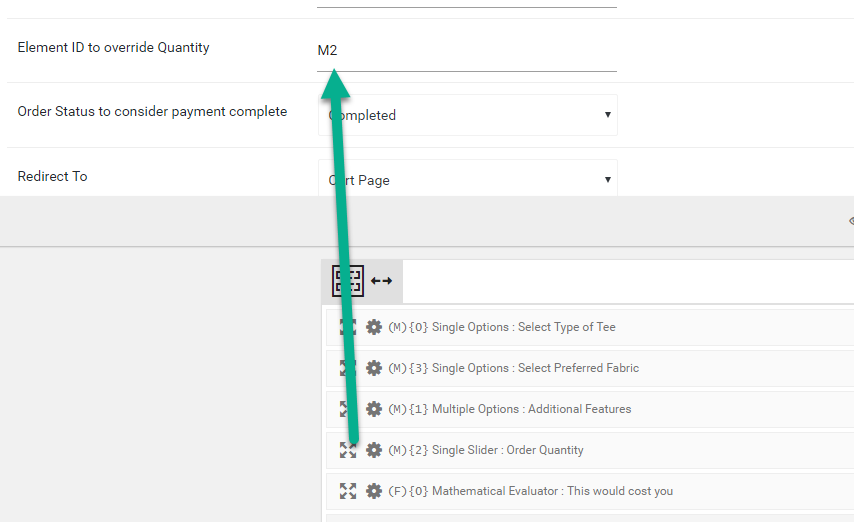Select the Single Options Select Type of Tee row
Image resolution: width=854 pixels, height=522 pixels.
(x=590, y=327)
